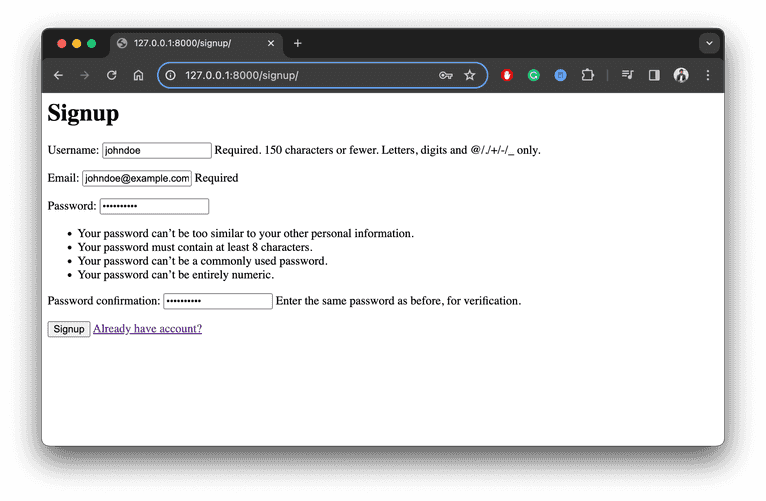The height and width of the screenshot is (501, 766).
Task: Bookmark this page with the star
Action: click(470, 75)
